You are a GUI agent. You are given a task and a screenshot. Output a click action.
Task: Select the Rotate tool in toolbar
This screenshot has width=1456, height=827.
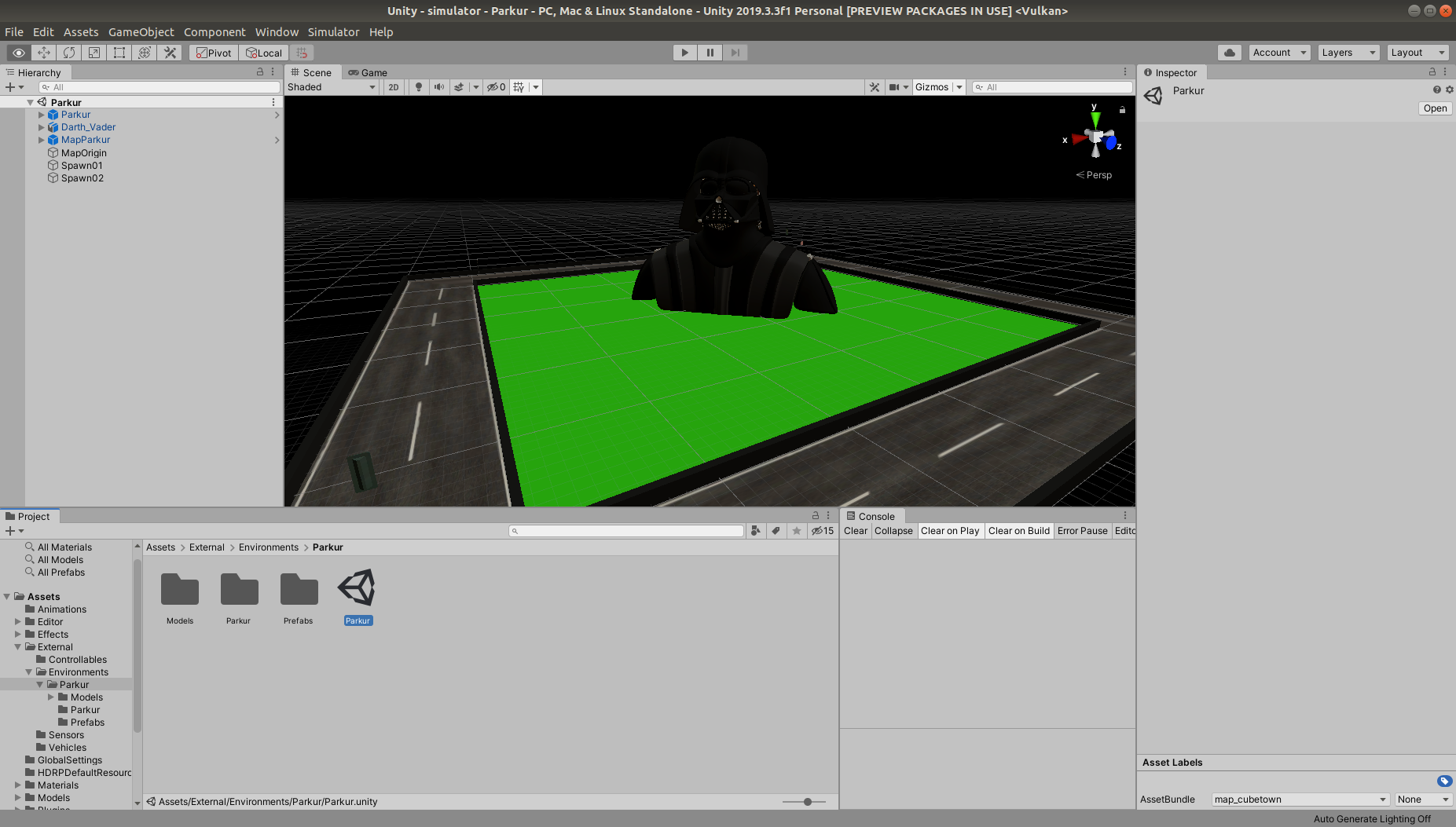tap(69, 53)
